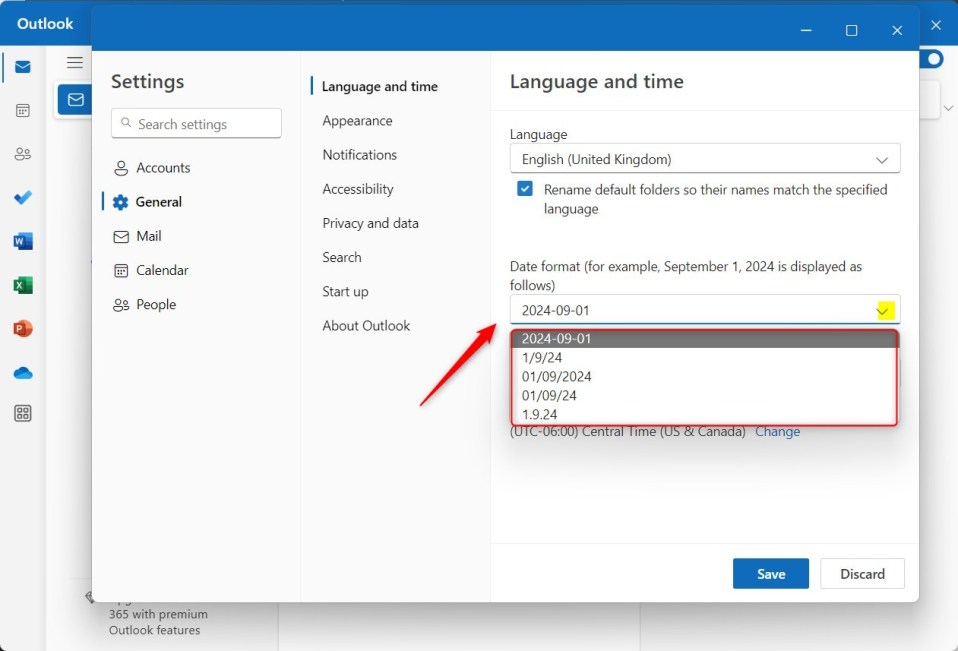Open Word from the left app bar

point(22,240)
